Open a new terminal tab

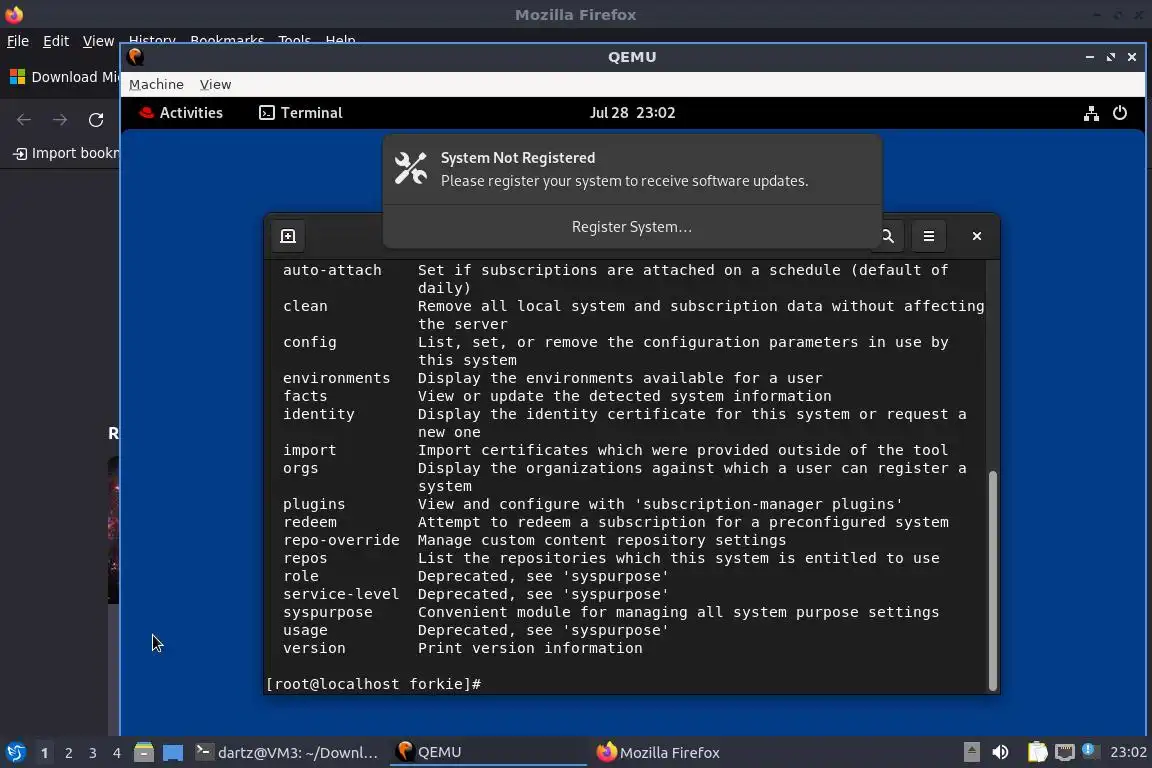point(288,236)
